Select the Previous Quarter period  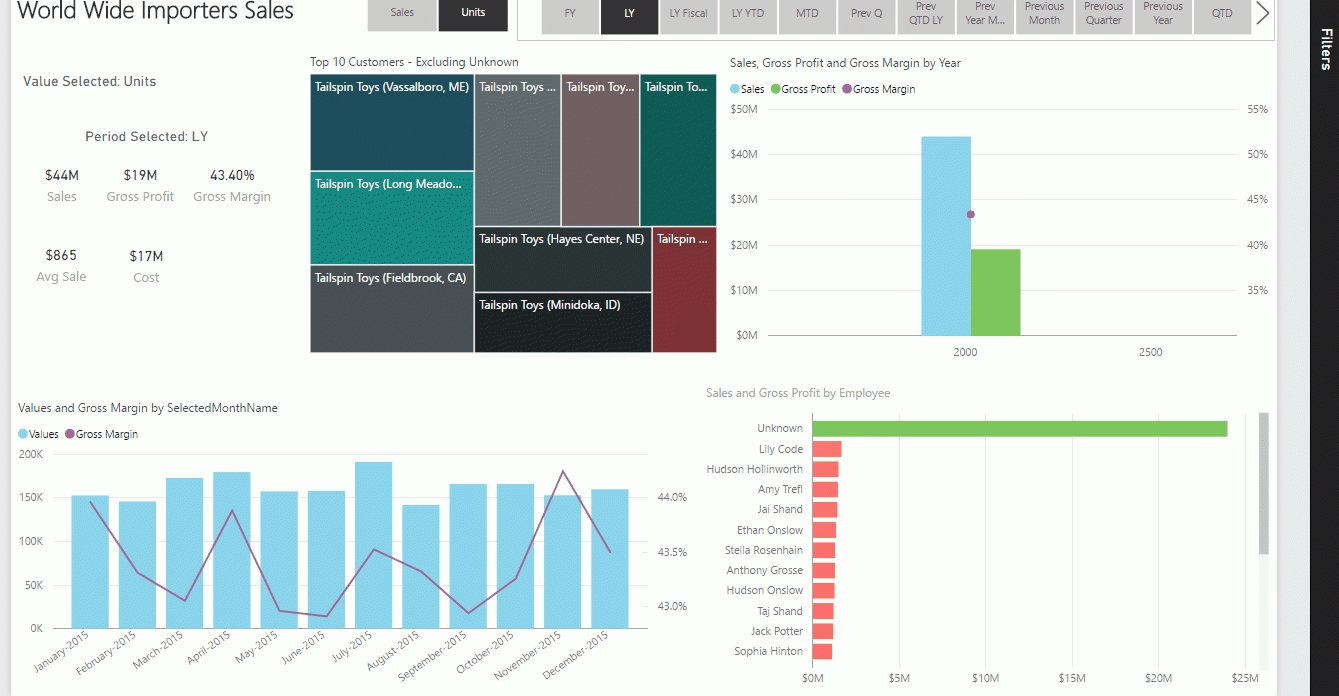coord(1104,15)
